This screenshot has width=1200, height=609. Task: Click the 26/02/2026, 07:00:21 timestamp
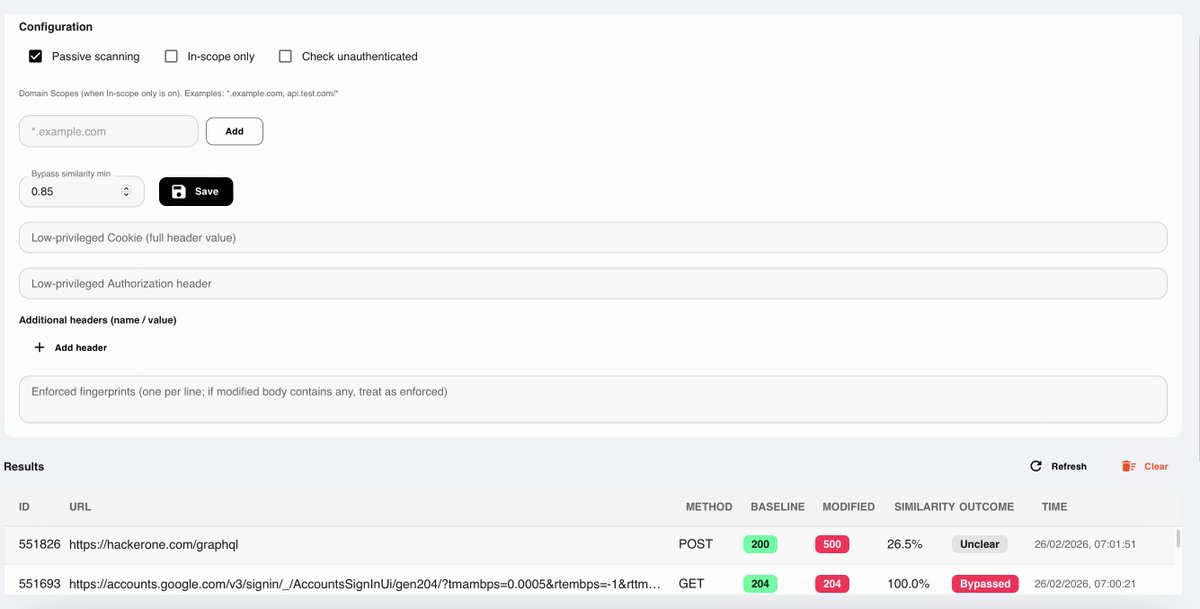[1086, 583]
